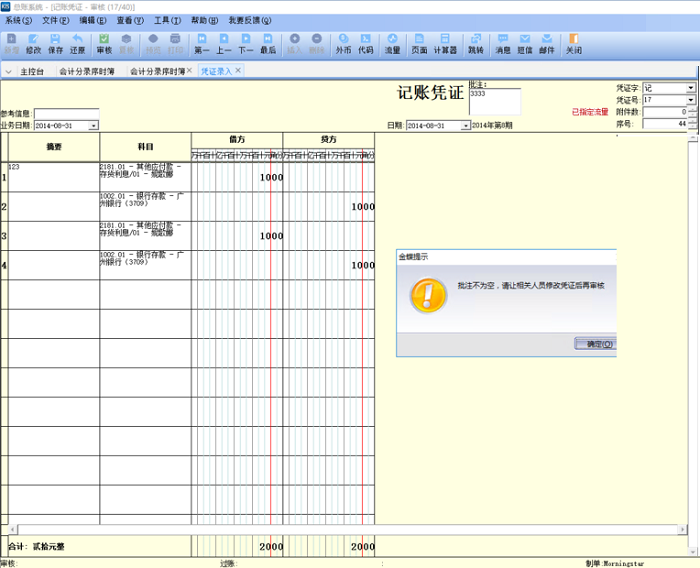The height and width of the screenshot is (568, 700).
Task: Open the 业务日期 date dropdown
Action: point(93,126)
